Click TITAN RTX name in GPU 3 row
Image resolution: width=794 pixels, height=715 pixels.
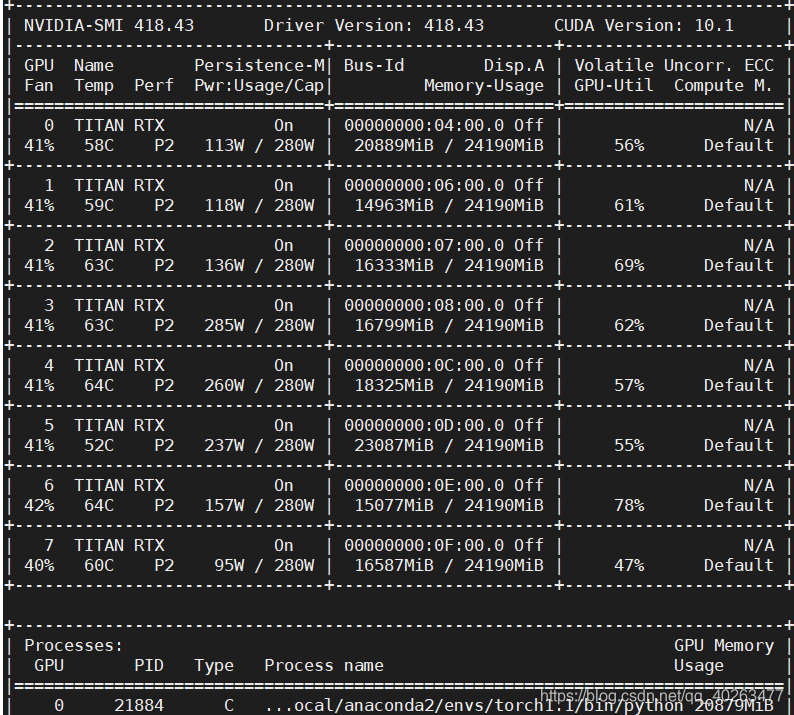point(119,305)
